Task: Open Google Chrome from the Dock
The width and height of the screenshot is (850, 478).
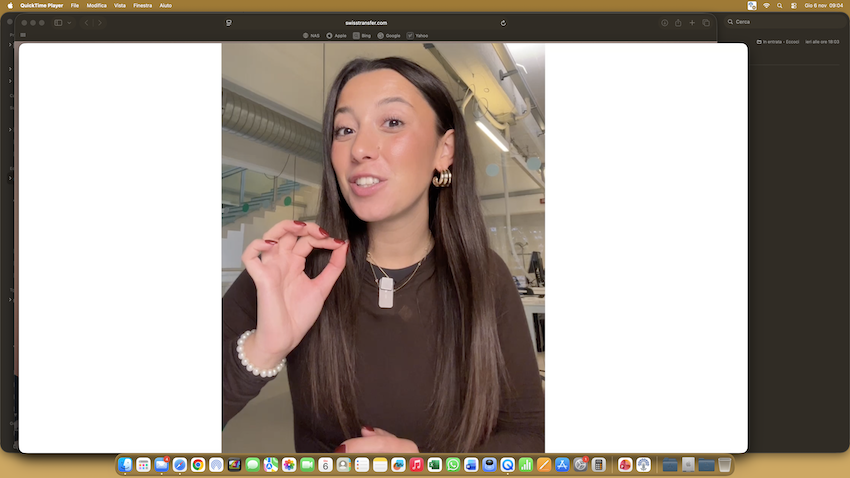Action: coord(198,465)
